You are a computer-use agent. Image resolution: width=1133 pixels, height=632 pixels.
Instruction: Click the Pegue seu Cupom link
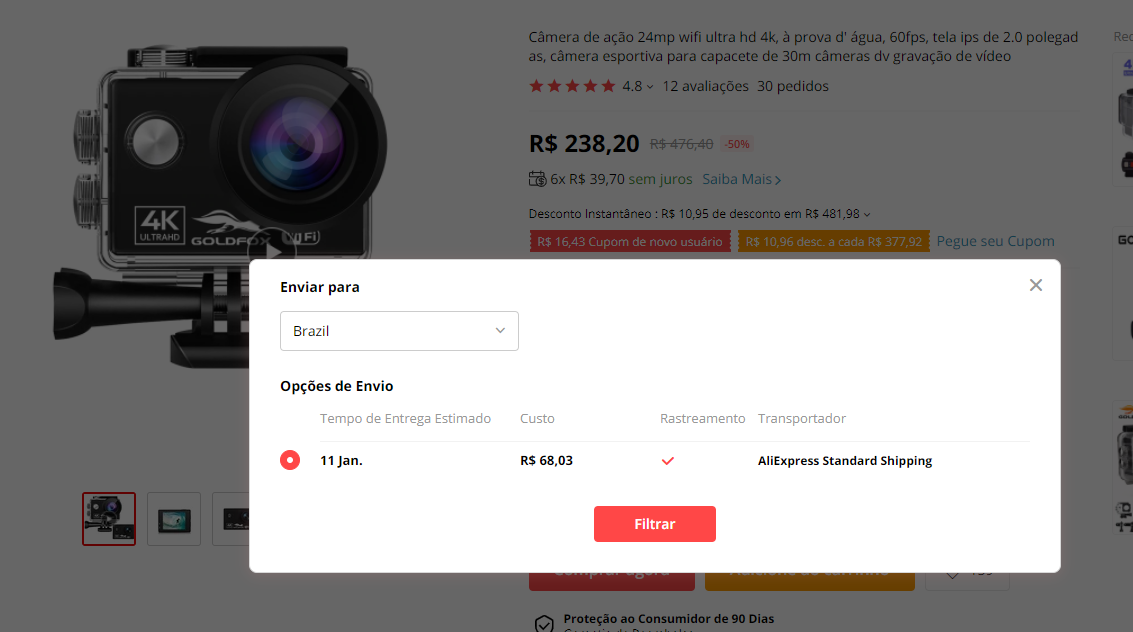[x=994, y=240]
